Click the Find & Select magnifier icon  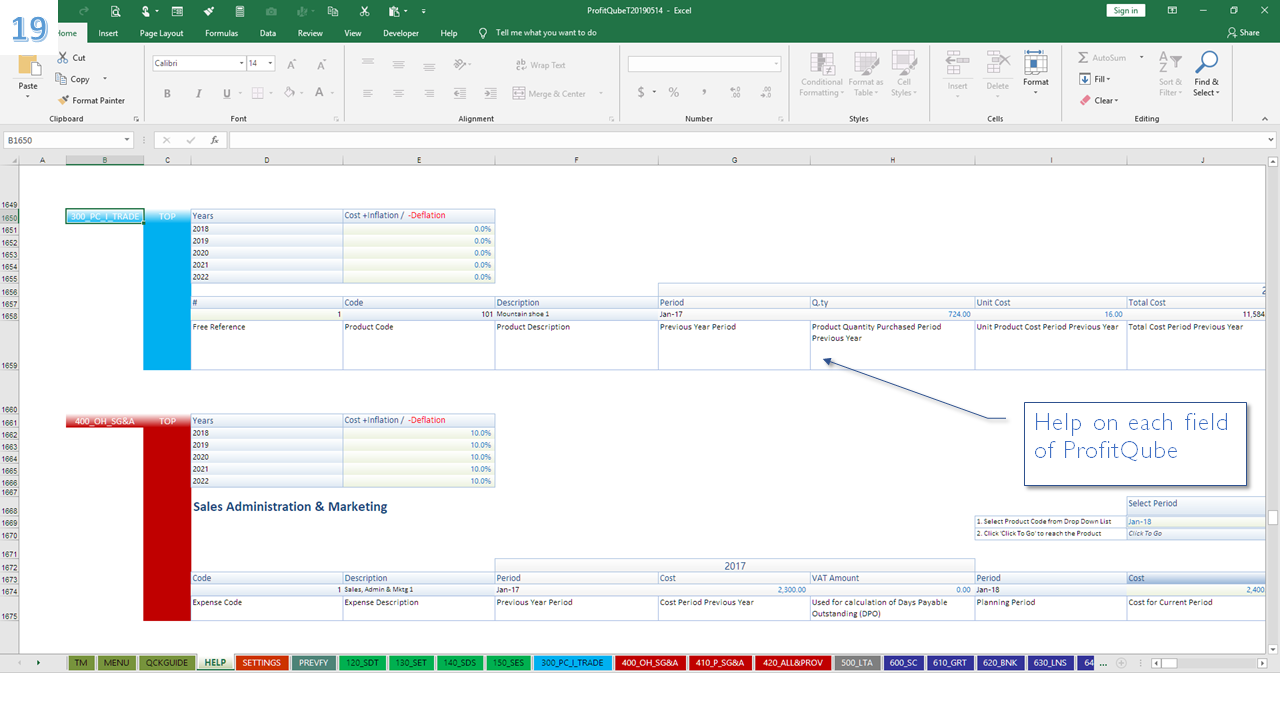point(1207,62)
